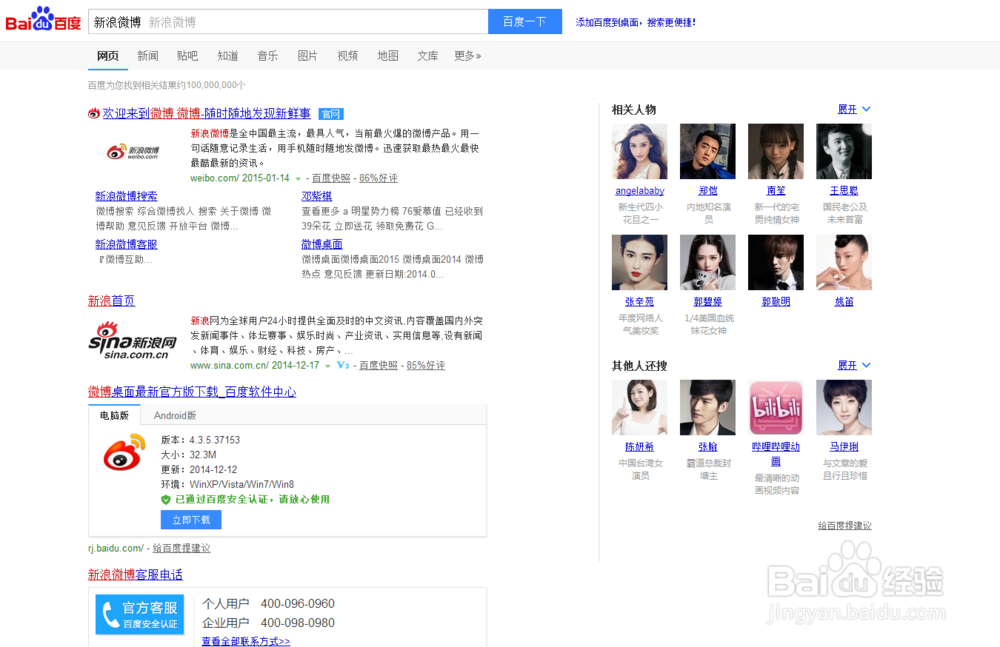Open the 文库 tab
The image size is (1000, 647).
click(x=427, y=56)
